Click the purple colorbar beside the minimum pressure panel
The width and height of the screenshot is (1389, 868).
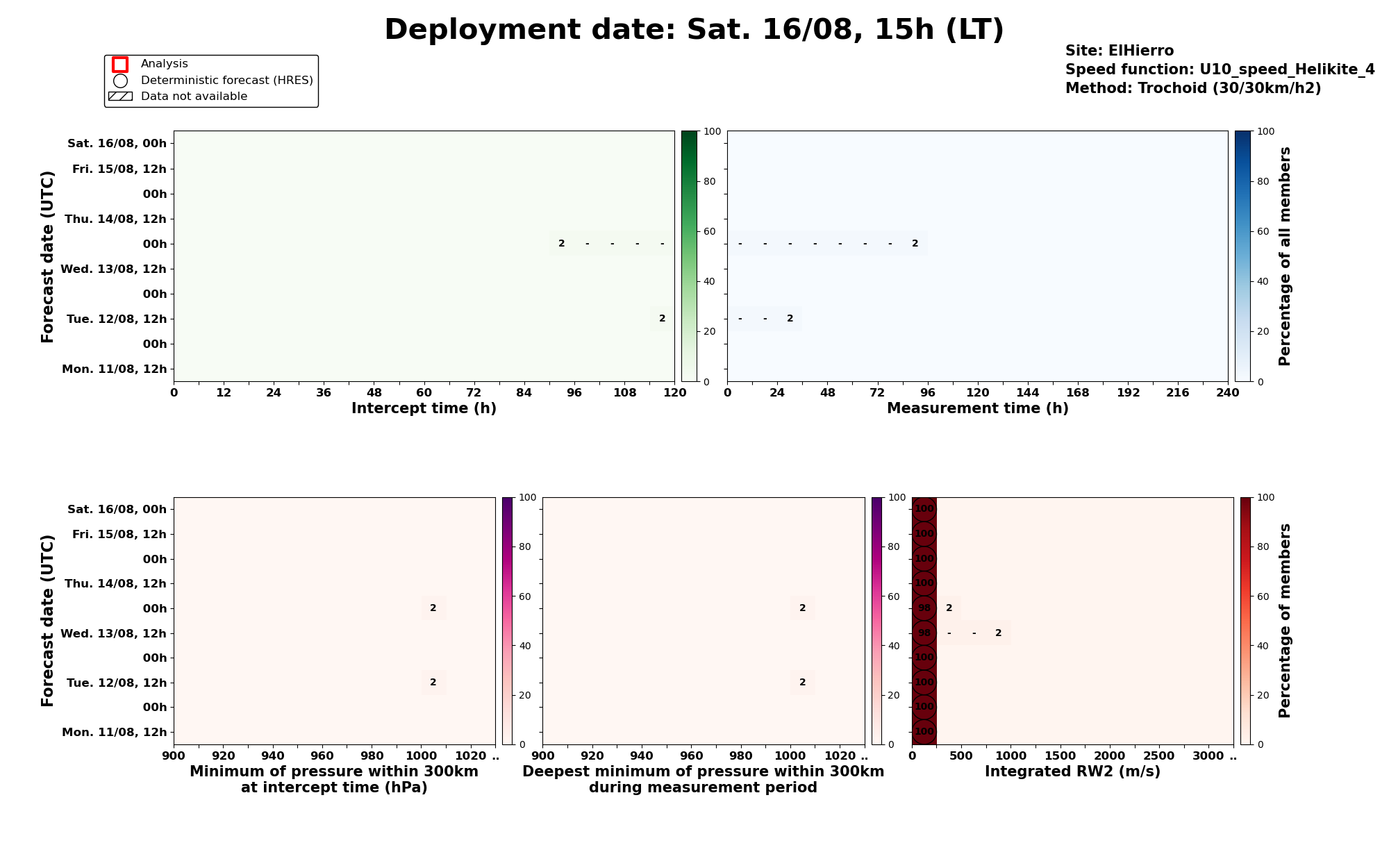(x=508, y=621)
